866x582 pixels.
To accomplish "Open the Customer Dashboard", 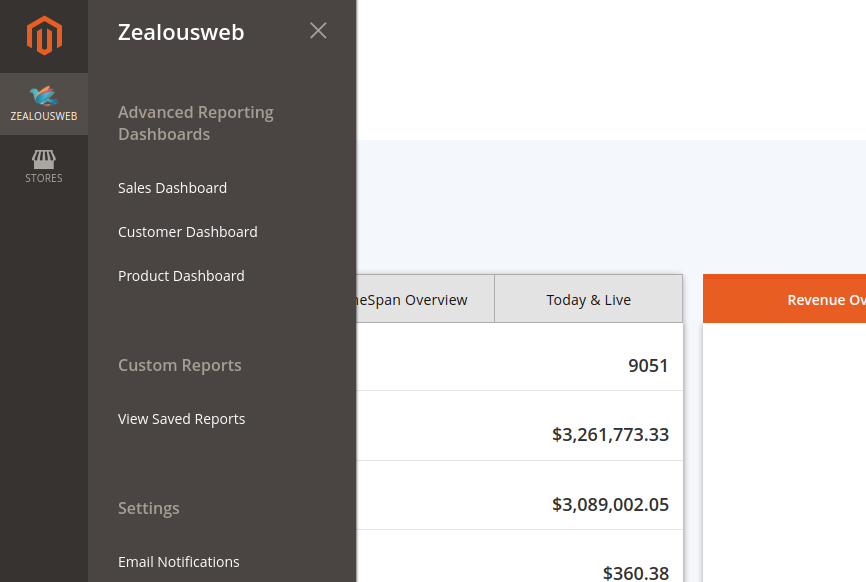I will click(187, 231).
